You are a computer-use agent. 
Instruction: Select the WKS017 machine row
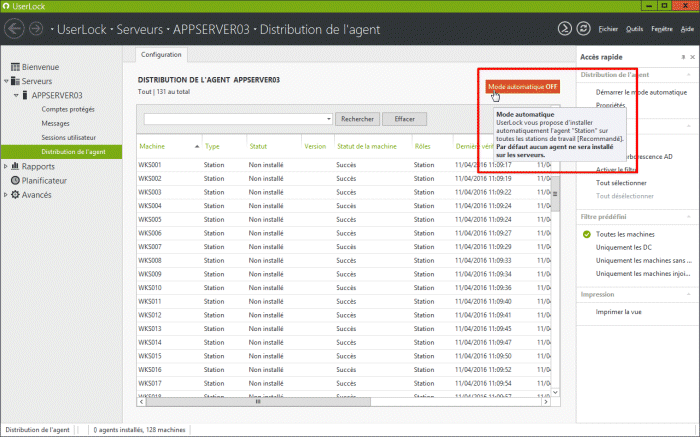(x=344, y=383)
